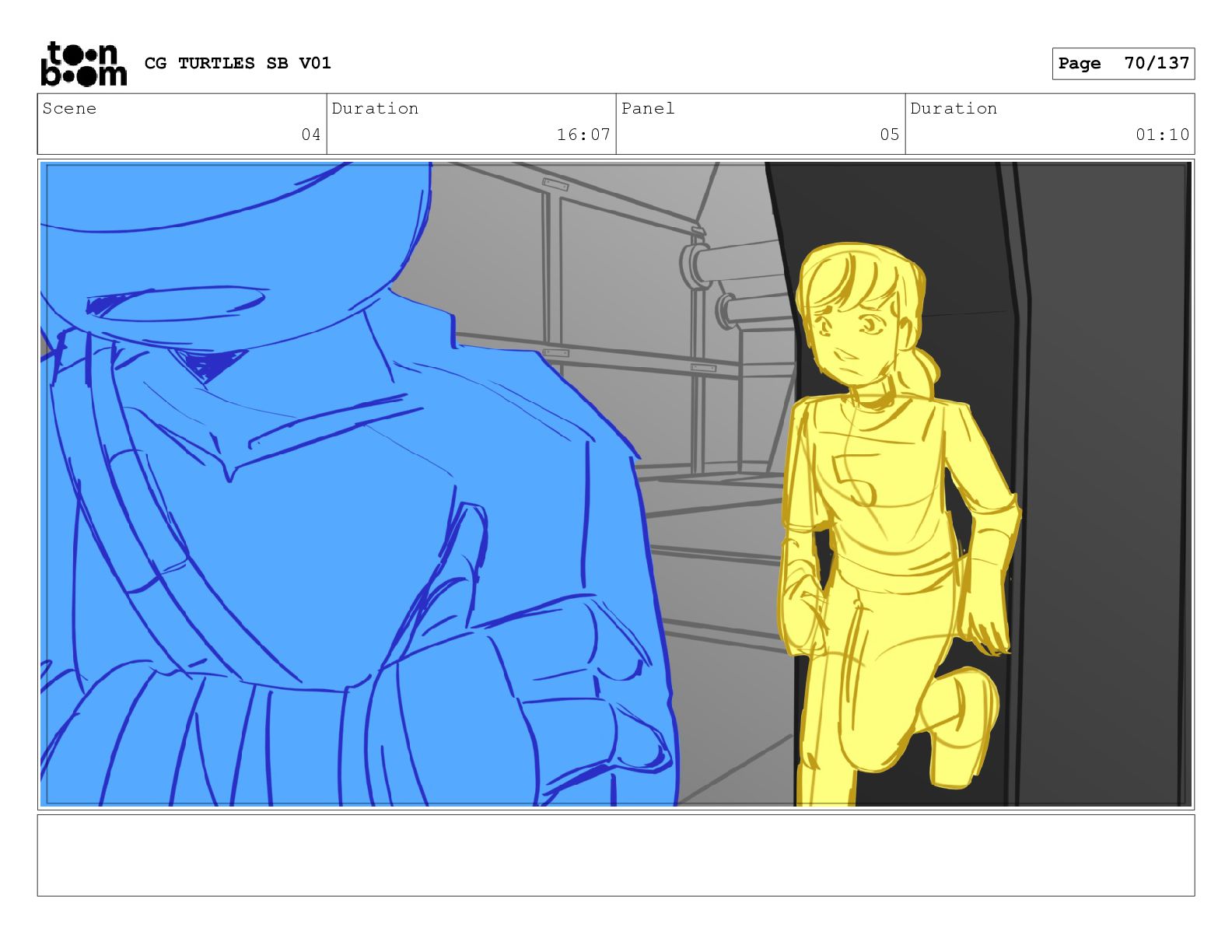Select the panel number "05"
Image resolution: width=1232 pixels, height=952 pixels.
[890, 135]
